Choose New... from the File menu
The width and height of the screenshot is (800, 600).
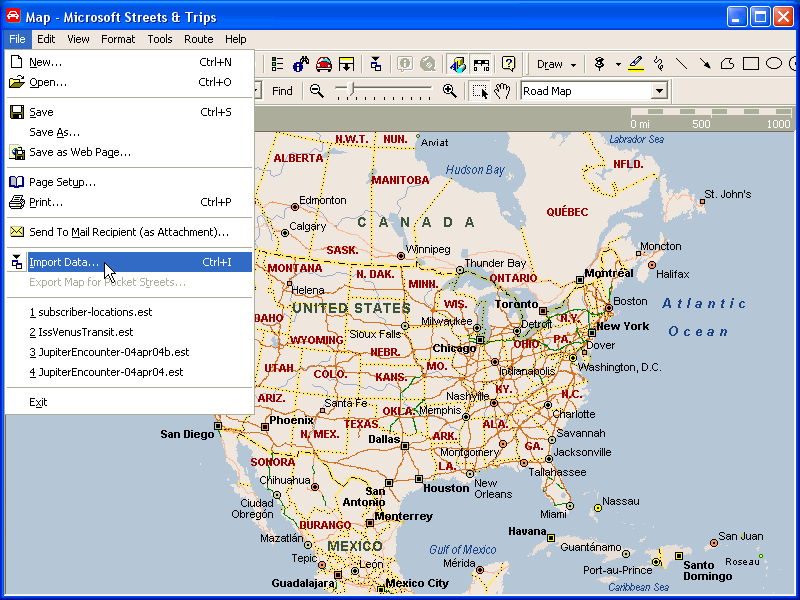(x=130, y=62)
